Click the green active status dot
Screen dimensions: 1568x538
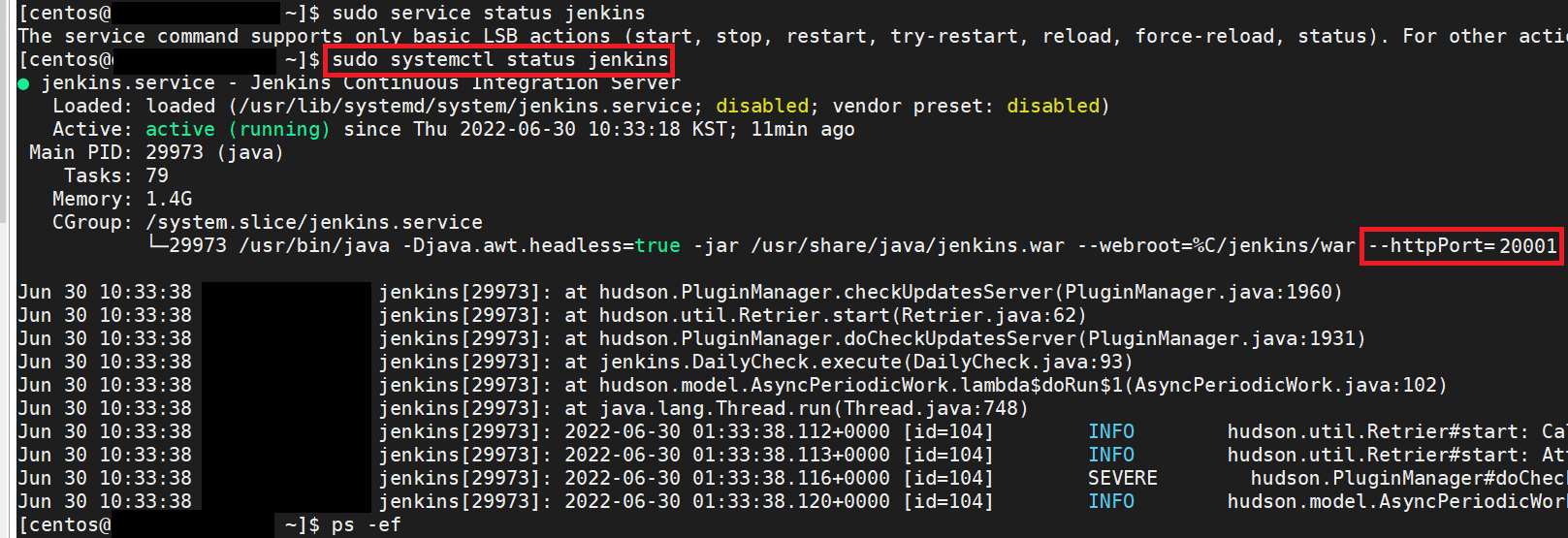pyautogui.click(x=23, y=83)
